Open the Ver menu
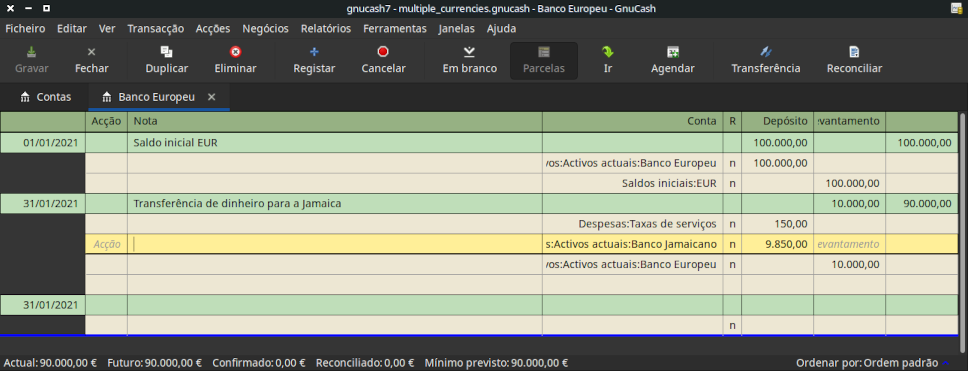 point(107,28)
